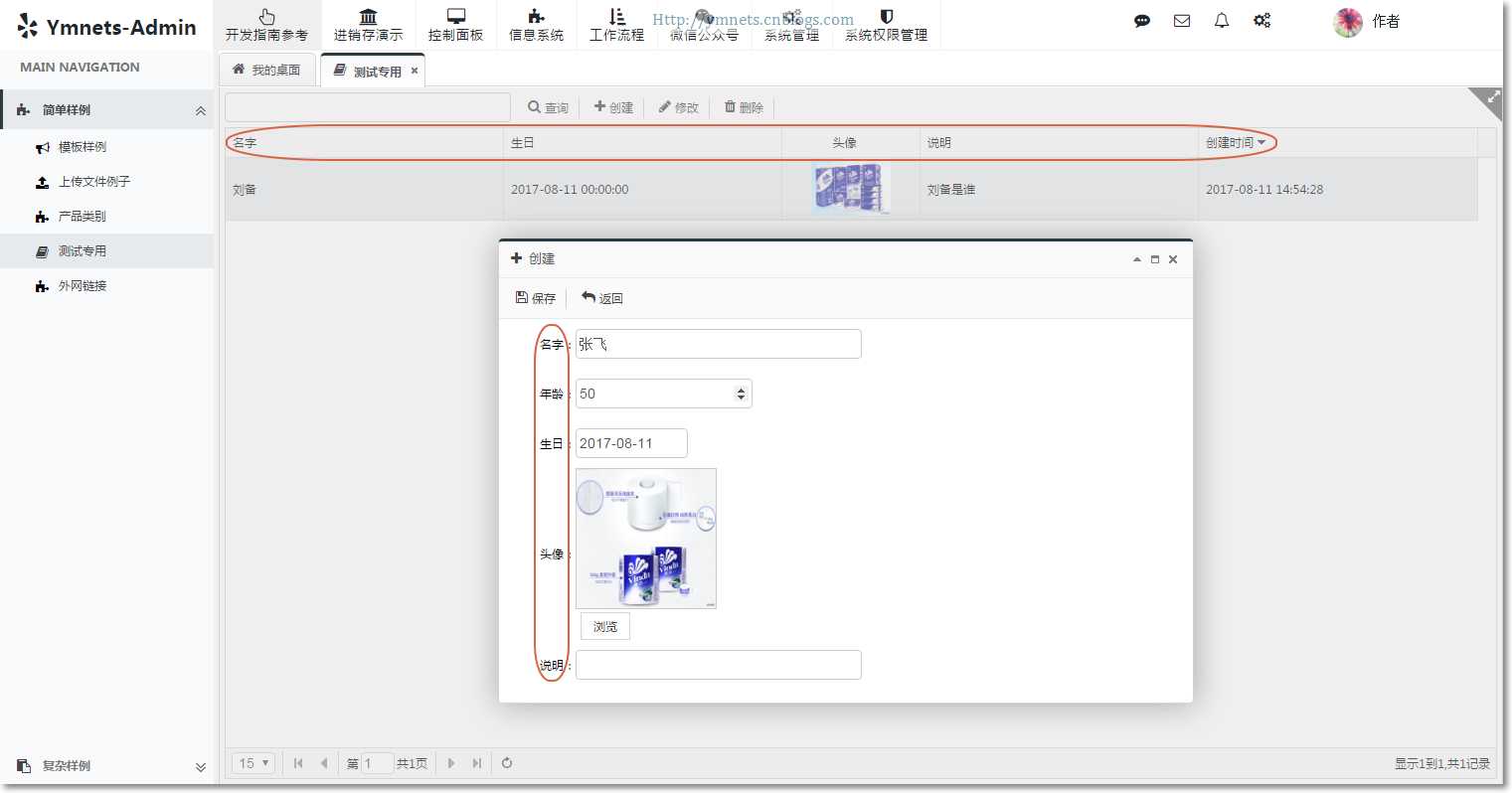Click the empty 说明 input field
Viewport: 1512px width, 793px height.
(718, 665)
